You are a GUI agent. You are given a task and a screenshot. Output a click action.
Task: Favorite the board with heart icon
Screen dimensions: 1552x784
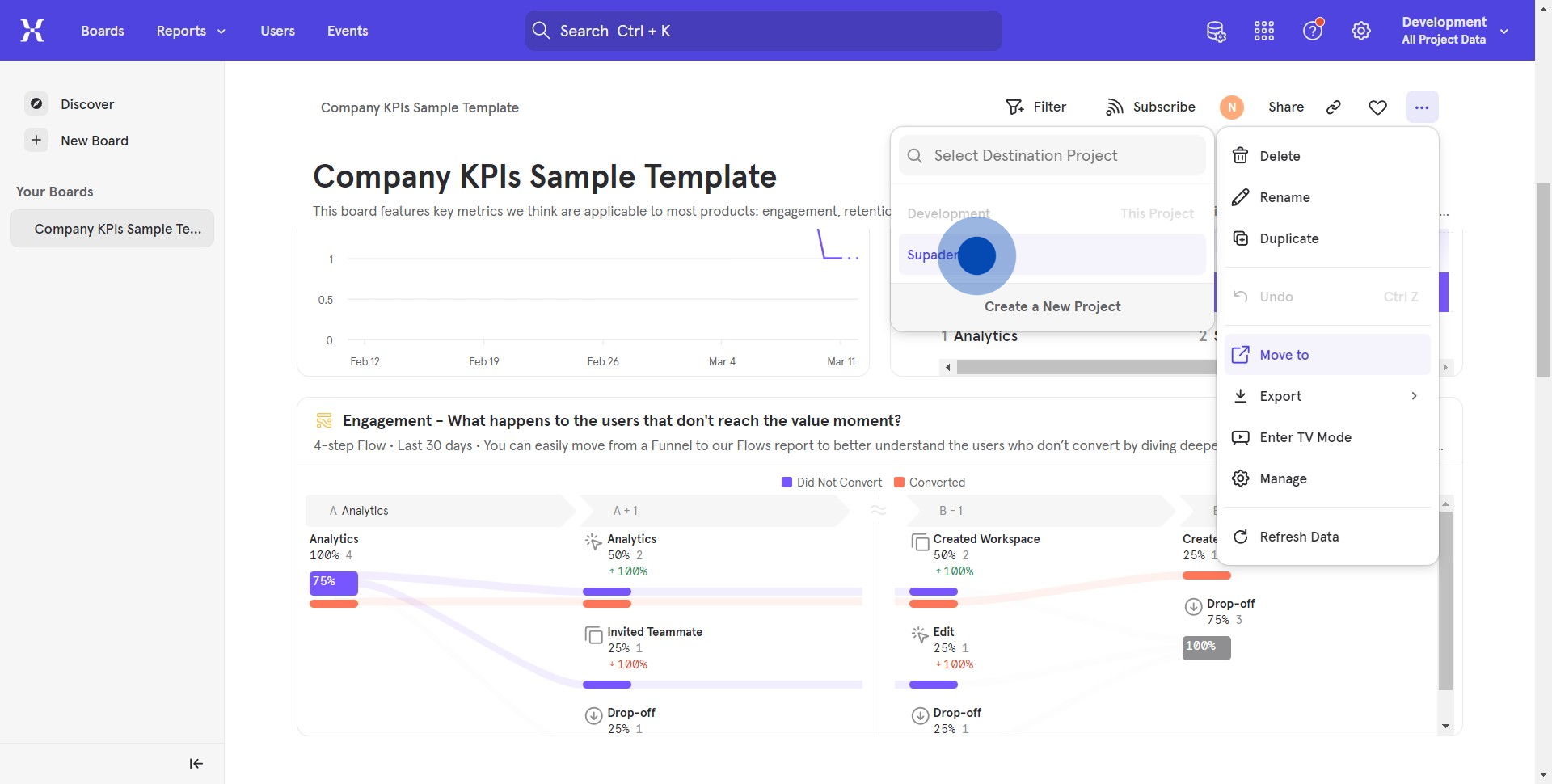1378,107
